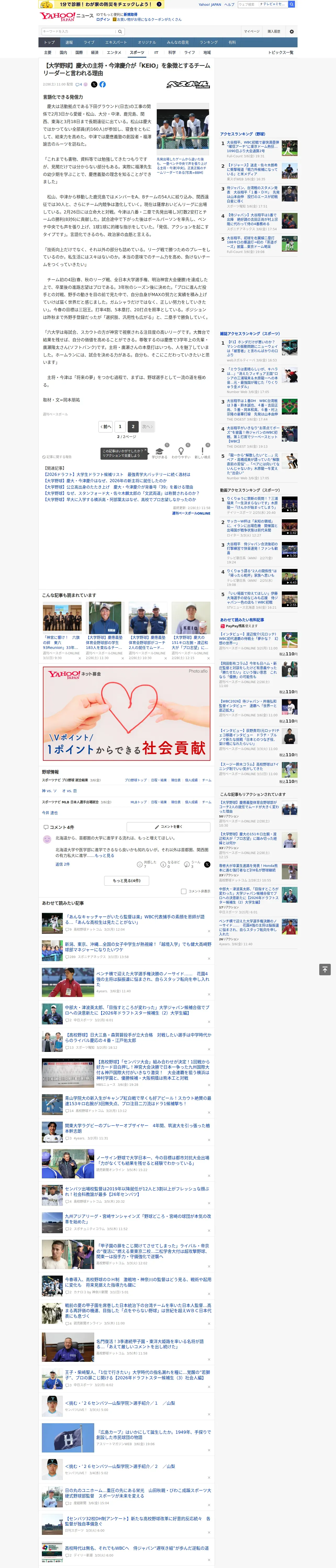
Task: Open the ランキング navigation tab
Action: 209,43
